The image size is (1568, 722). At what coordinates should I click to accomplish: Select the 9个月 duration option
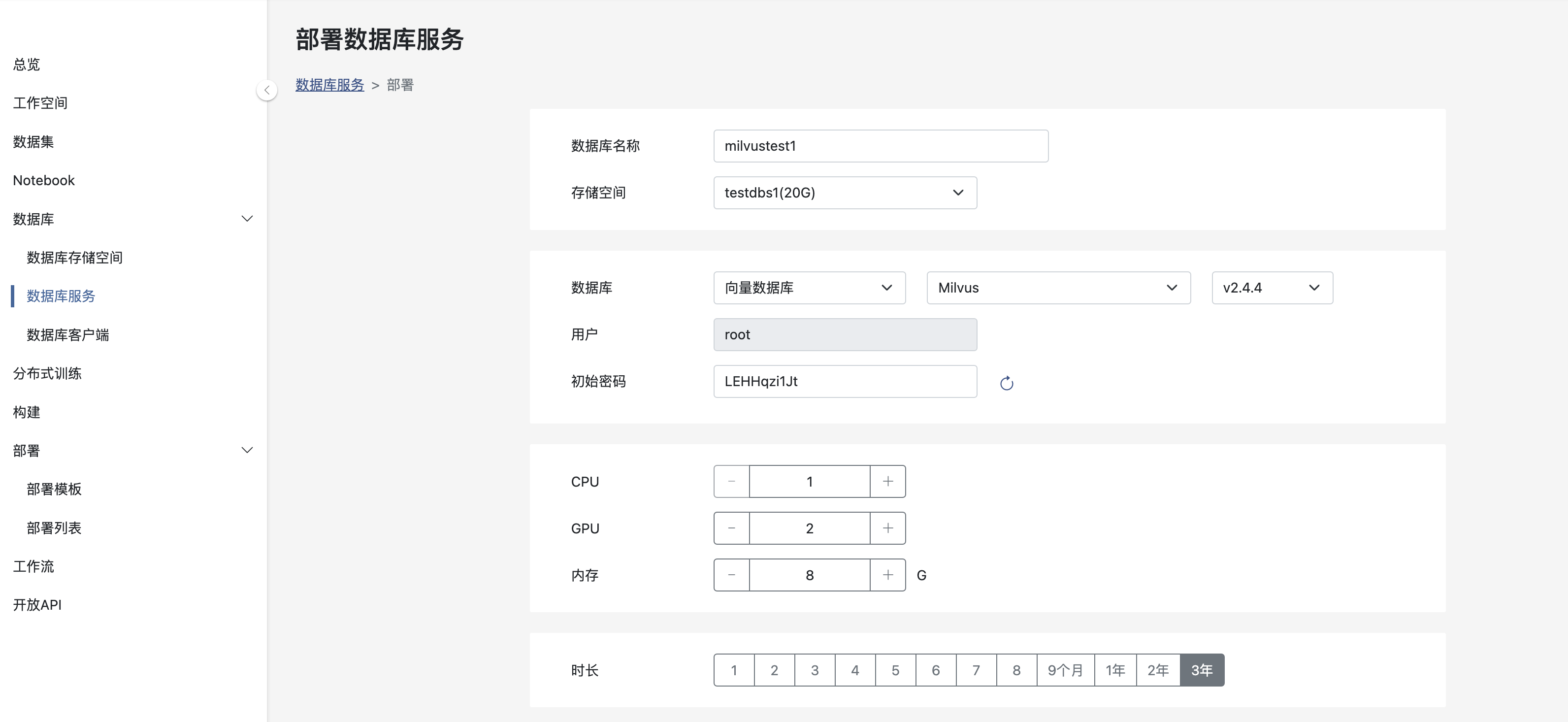pos(1065,670)
